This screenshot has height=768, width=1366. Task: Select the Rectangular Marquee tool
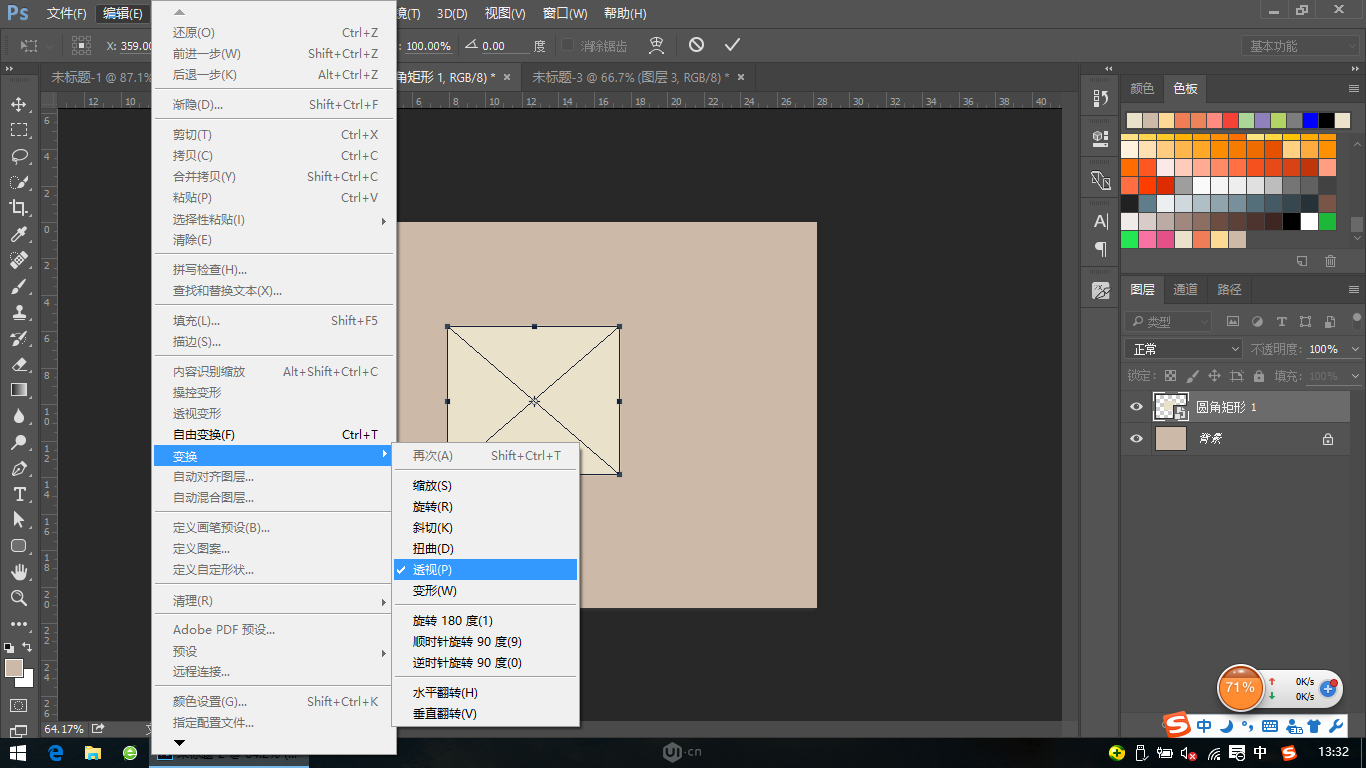pyautogui.click(x=19, y=130)
